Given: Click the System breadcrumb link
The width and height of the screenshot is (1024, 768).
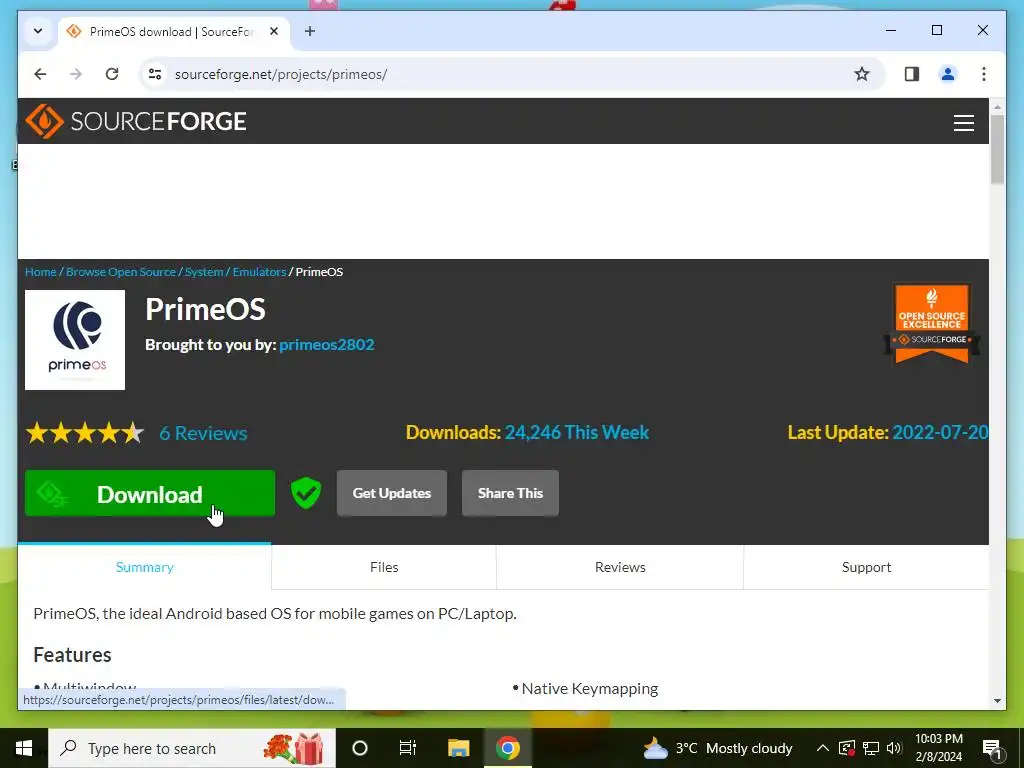Looking at the screenshot, I should (x=204, y=272).
